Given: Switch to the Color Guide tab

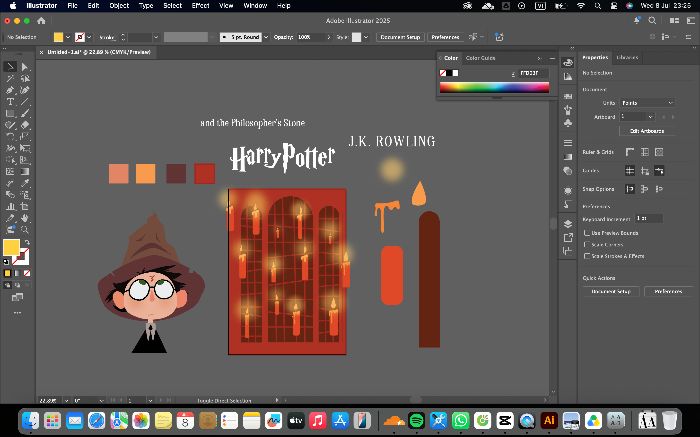Looking at the screenshot, I should pos(480,58).
